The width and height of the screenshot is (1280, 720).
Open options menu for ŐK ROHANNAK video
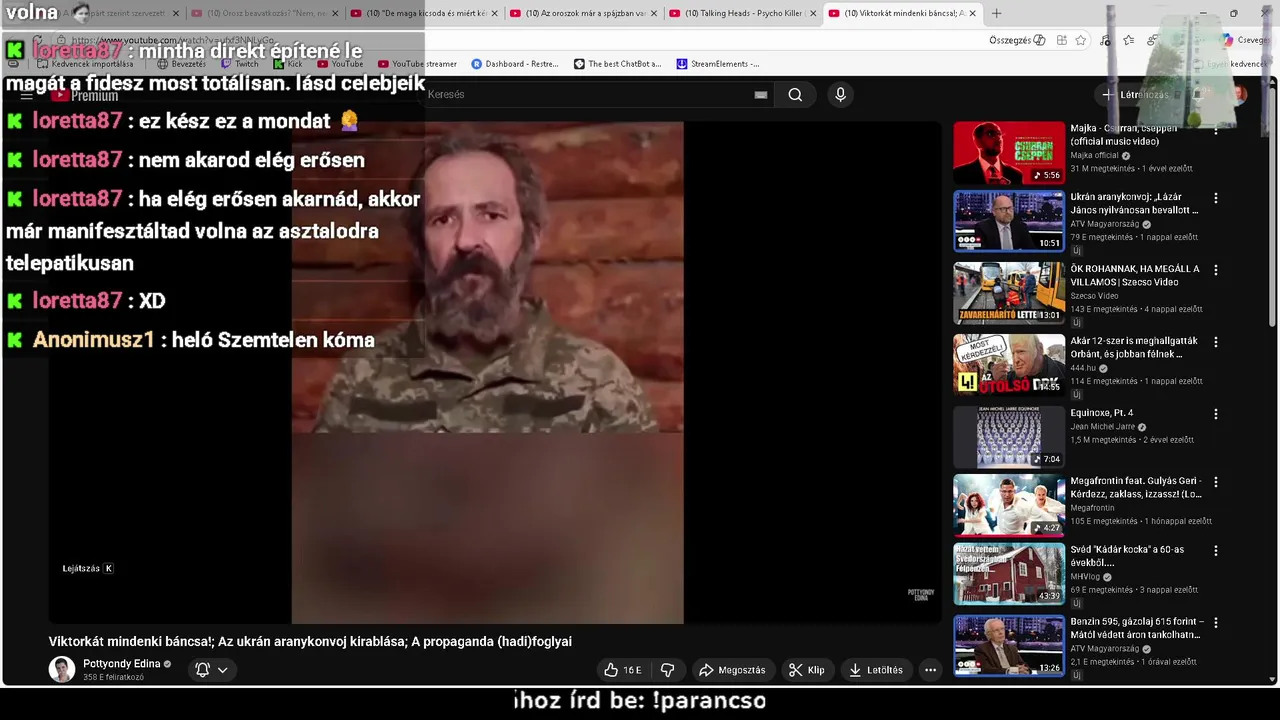coord(1216,270)
